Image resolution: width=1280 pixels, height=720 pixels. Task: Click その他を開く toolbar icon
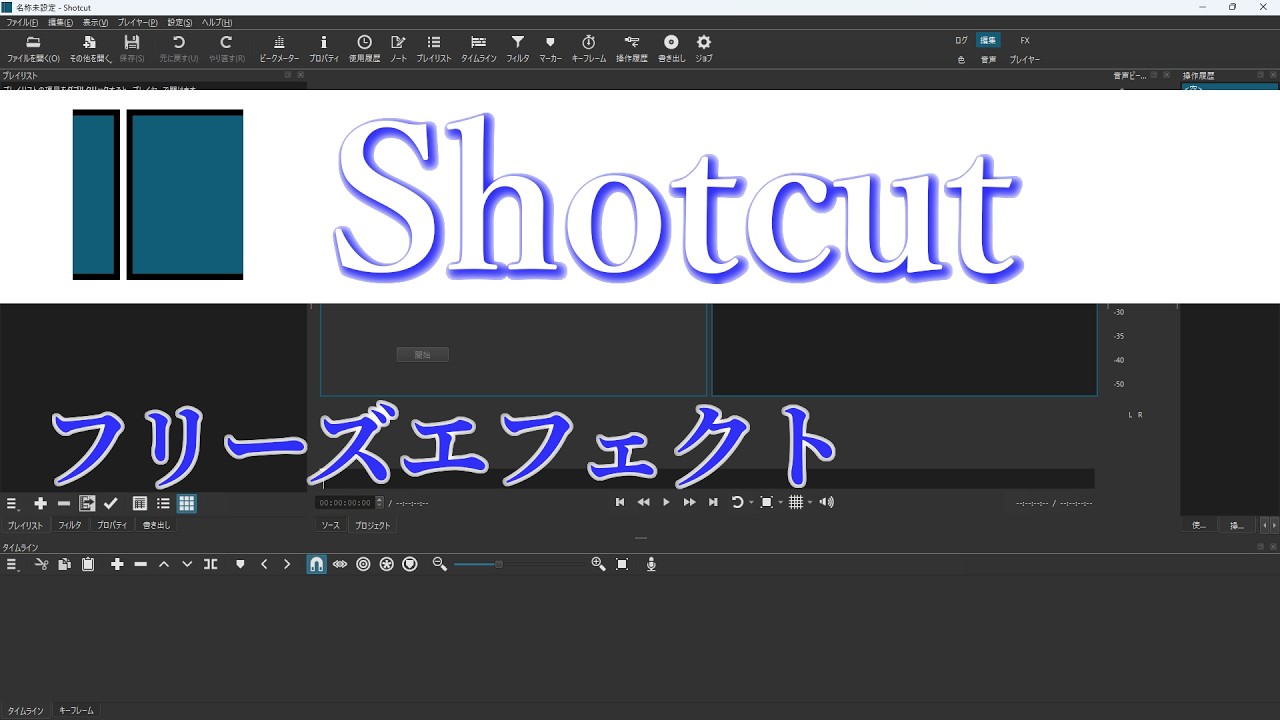pos(90,48)
